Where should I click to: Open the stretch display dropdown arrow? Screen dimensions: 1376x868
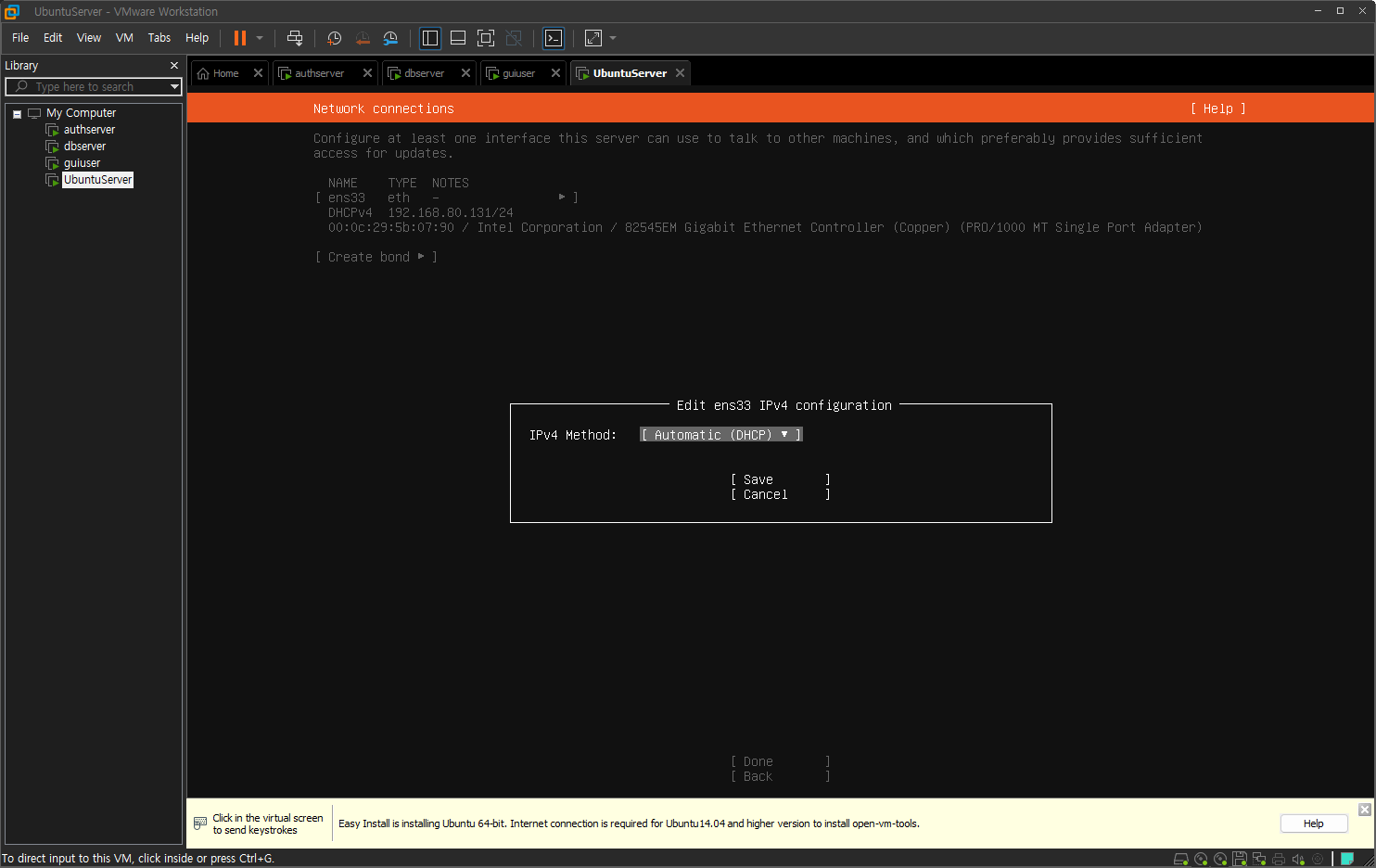click(613, 38)
